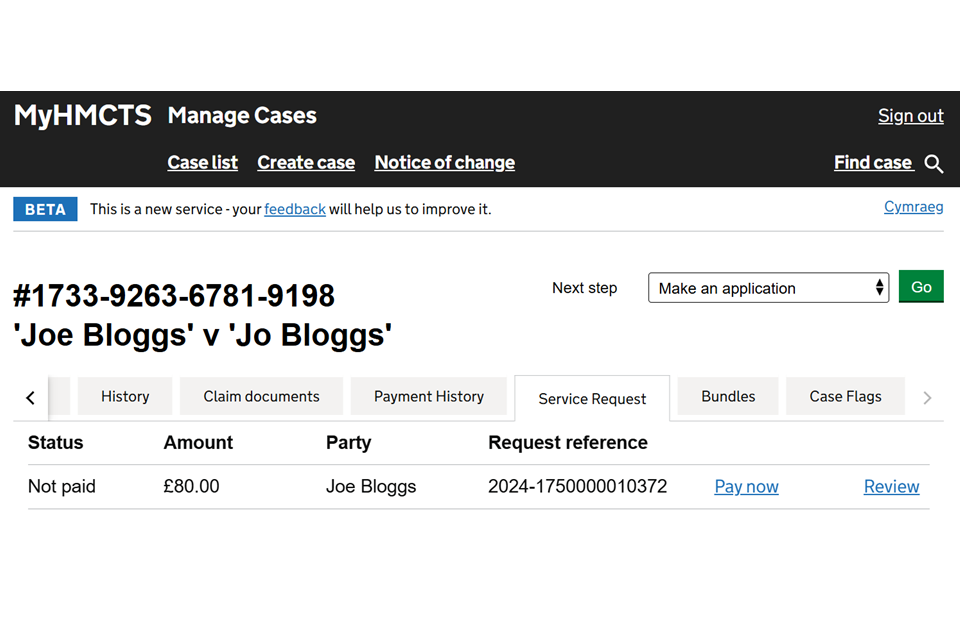Image resolution: width=960 pixels, height=640 pixels.
Task: Switch language to Cymraeg
Action: (x=913, y=208)
